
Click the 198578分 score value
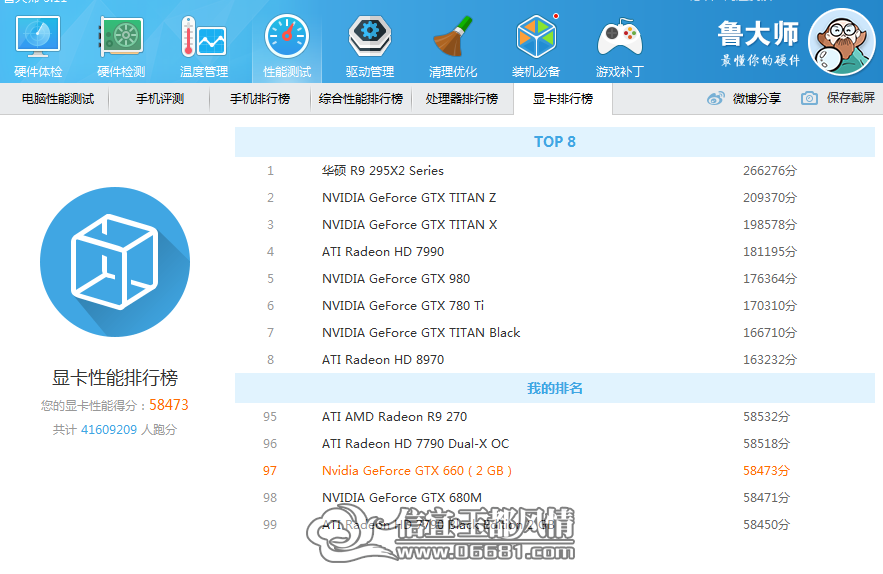770,225
